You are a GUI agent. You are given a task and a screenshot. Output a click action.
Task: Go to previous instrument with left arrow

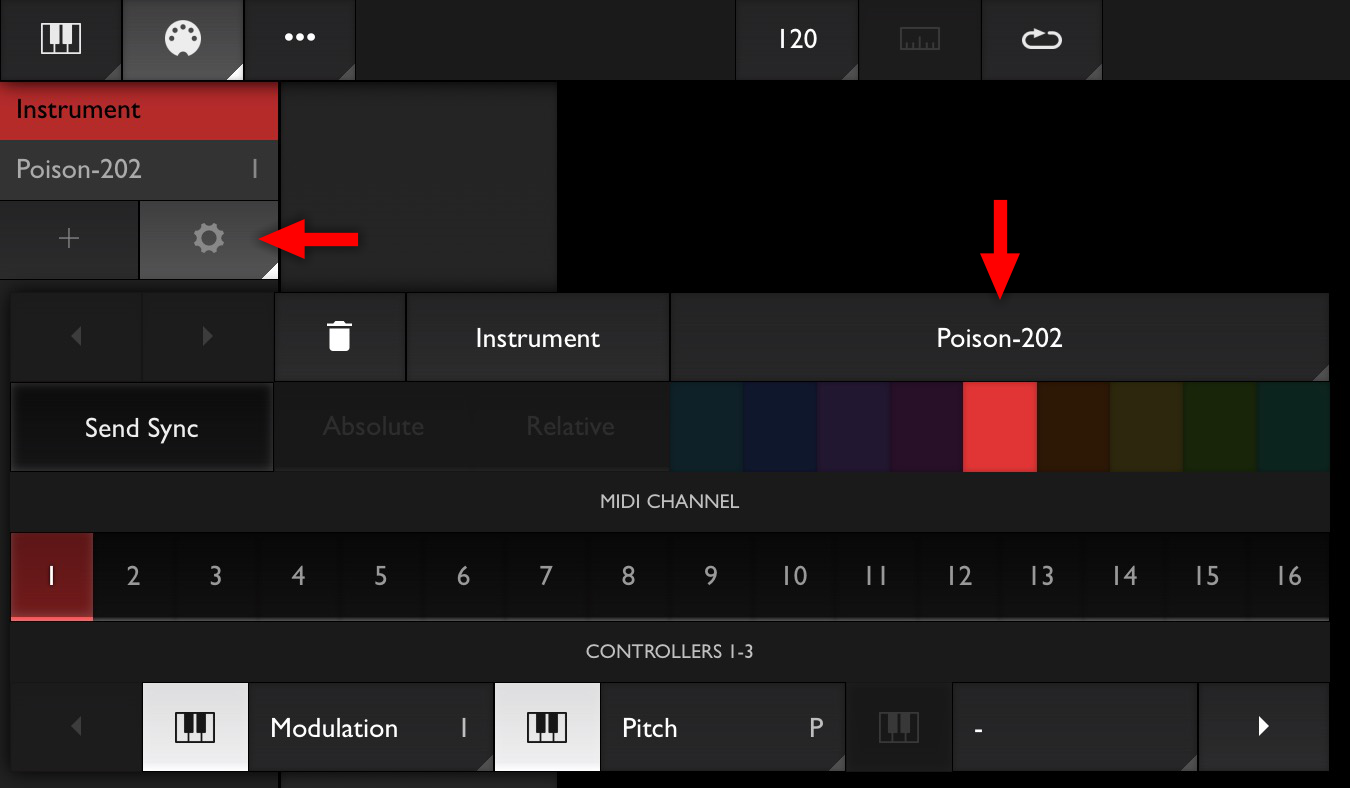click(76, 337)
